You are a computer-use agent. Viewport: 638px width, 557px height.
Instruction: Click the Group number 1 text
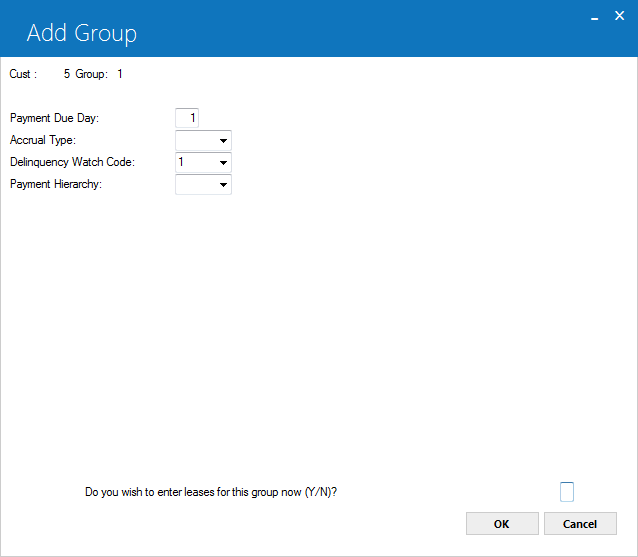tap(120, 74)
